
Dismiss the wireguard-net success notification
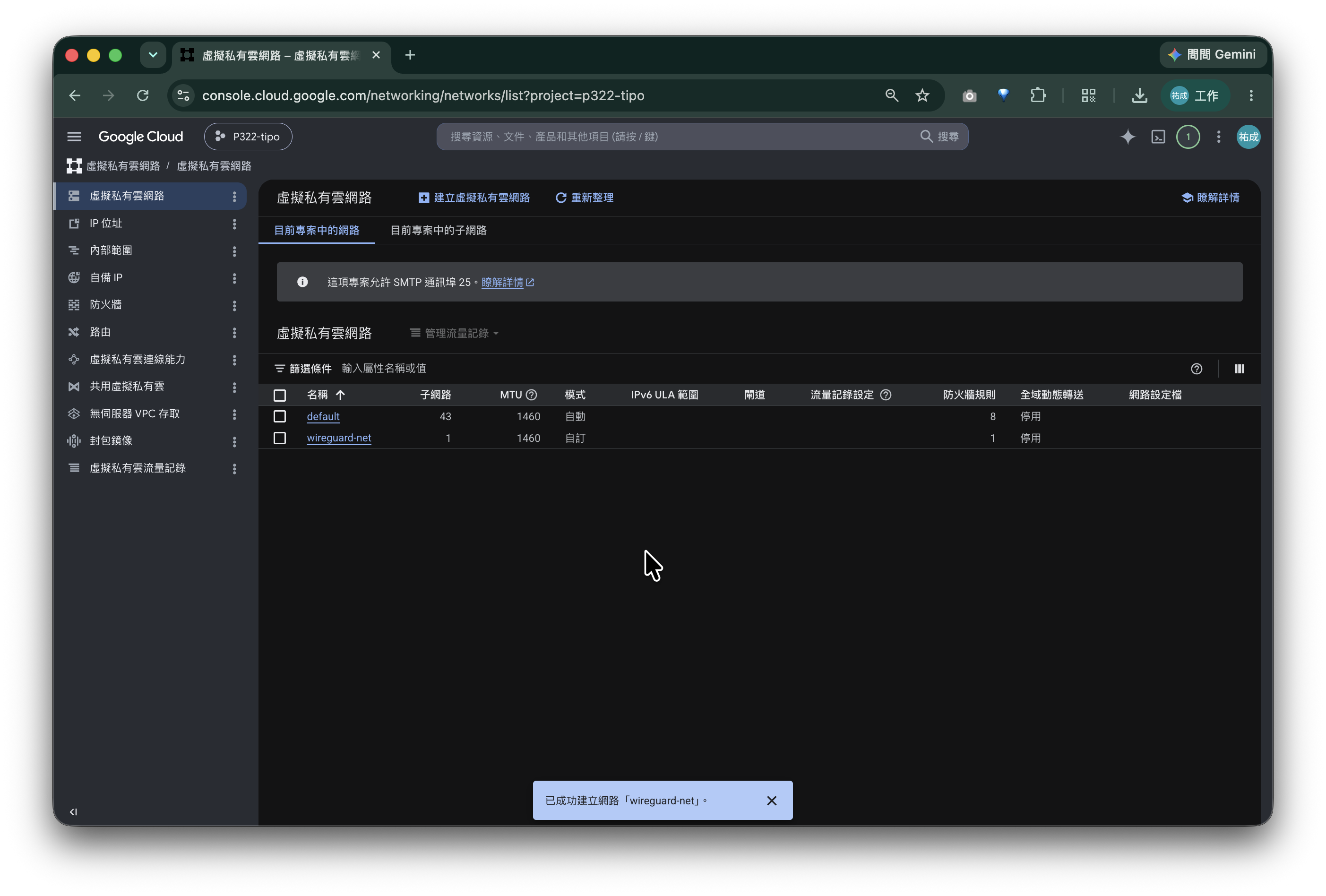pos(771,801)
